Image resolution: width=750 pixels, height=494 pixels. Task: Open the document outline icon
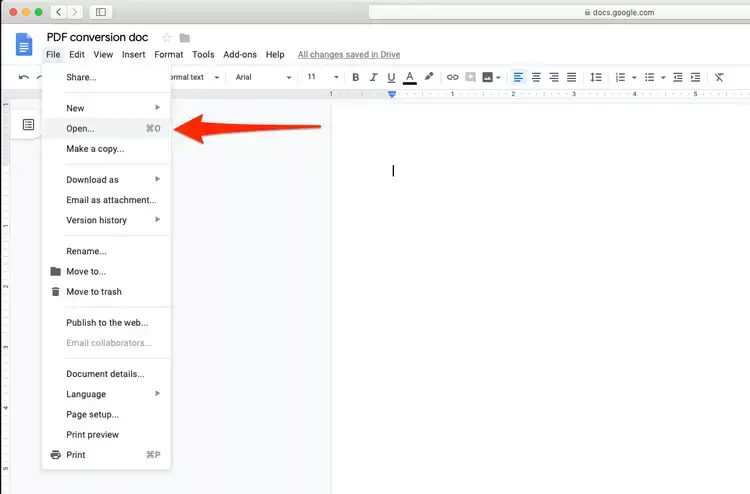(28, 125)
